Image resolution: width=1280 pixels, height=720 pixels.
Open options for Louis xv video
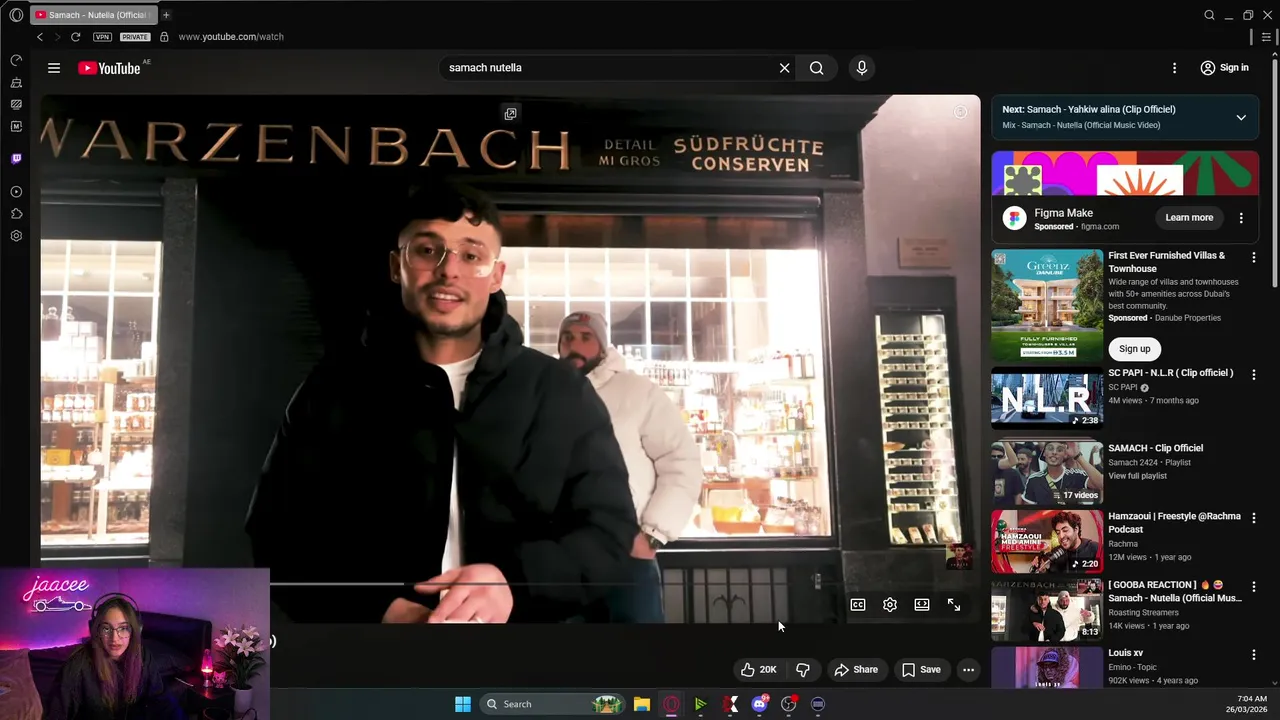click(1253, 655)
